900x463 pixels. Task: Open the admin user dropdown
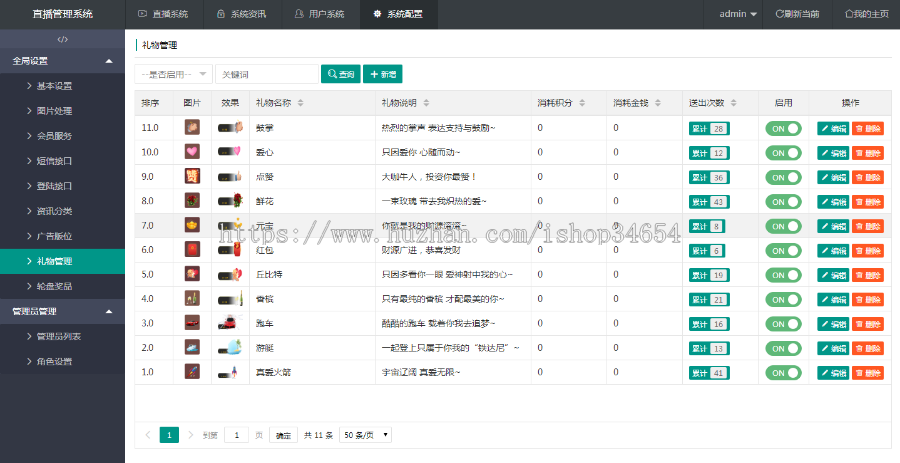[738, 14]
